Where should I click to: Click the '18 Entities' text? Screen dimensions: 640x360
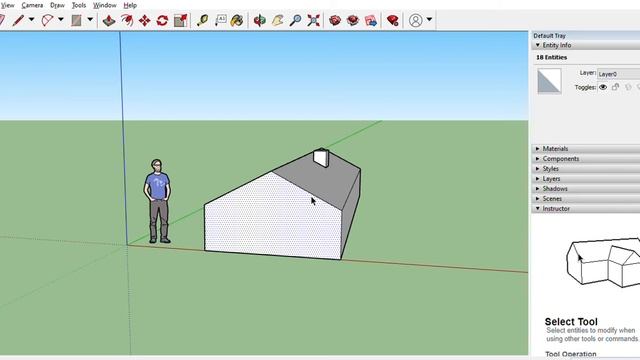tap(551, 58)
